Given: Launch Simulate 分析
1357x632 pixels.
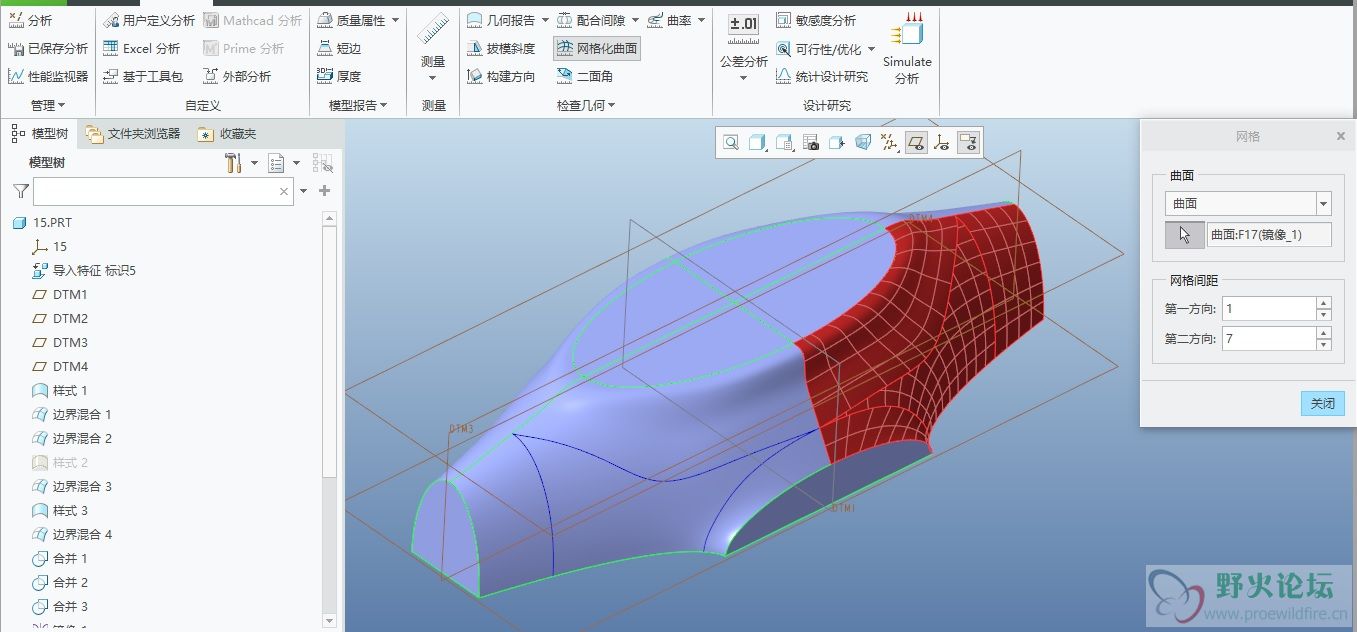Looking at the screenshot, I should (907, 48).
